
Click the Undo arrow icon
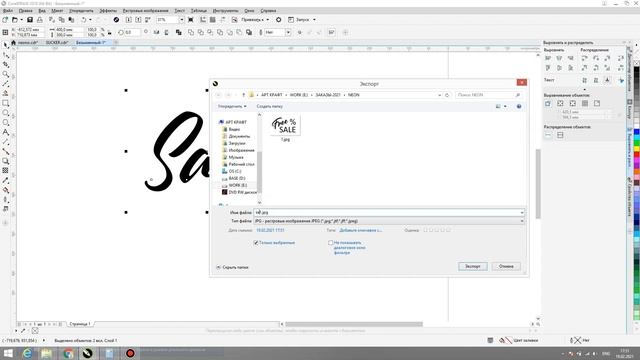tap(84, 20)
